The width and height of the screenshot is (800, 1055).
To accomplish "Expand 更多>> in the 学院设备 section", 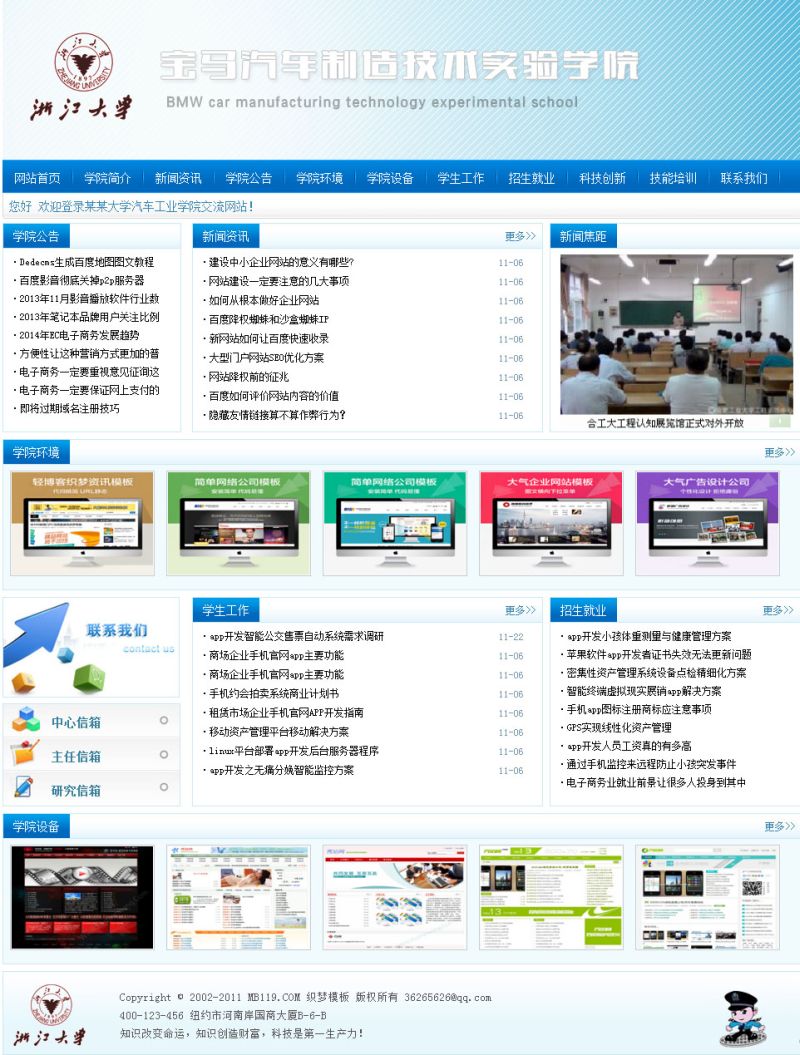I will [779, 826].
